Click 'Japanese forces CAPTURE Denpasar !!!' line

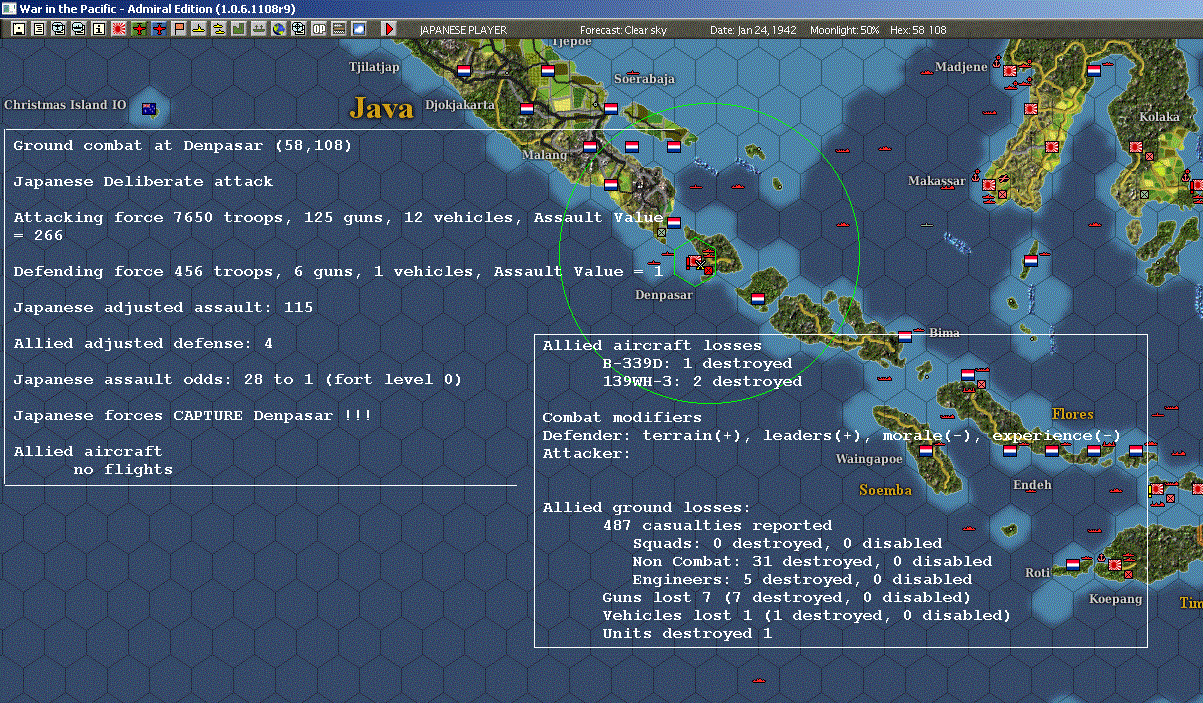(x=193, y=416)
